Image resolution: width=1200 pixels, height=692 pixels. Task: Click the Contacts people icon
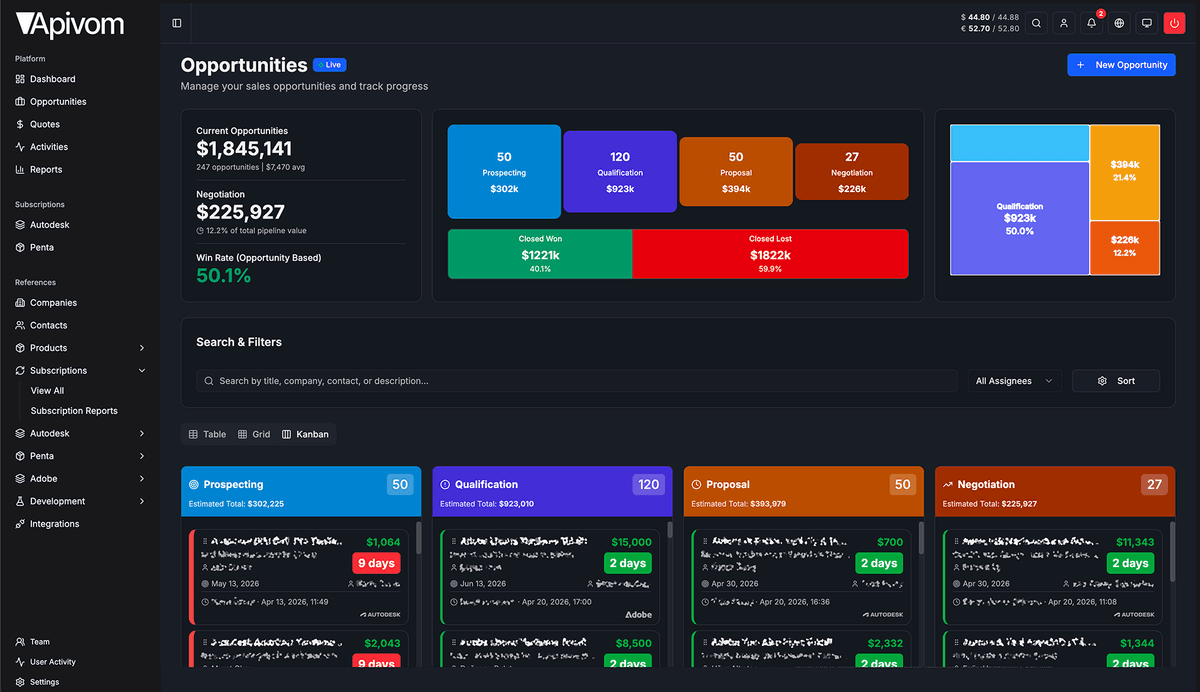tap(20, 325)
